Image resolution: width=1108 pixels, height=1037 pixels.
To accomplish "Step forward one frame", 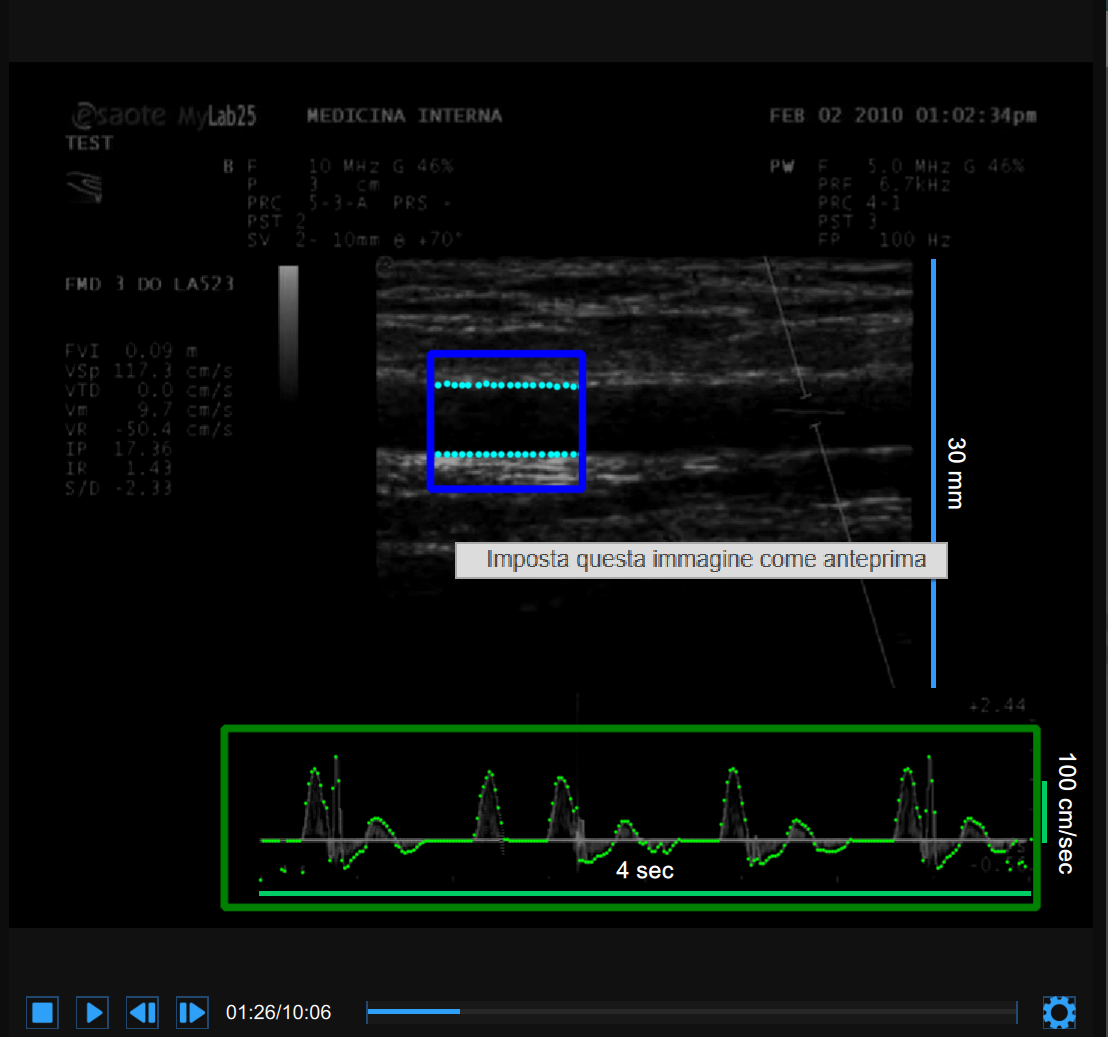I will tap(192, 1012).
